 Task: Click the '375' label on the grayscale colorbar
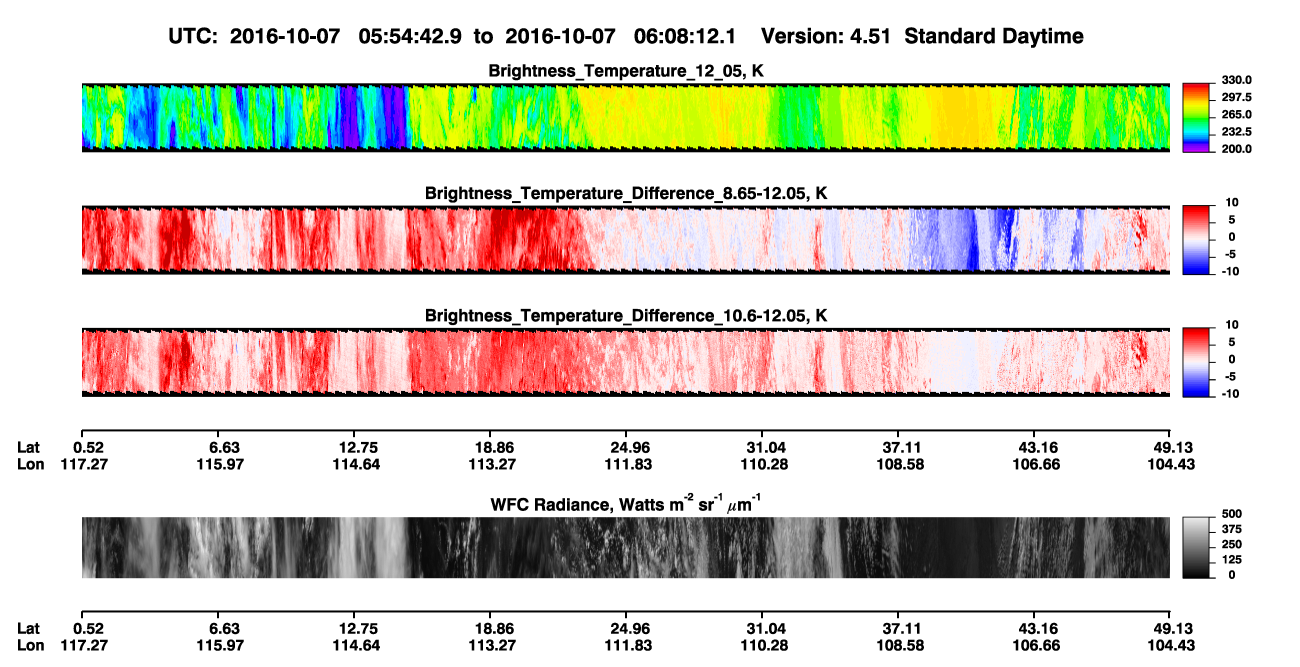(x=1231, y=530)
